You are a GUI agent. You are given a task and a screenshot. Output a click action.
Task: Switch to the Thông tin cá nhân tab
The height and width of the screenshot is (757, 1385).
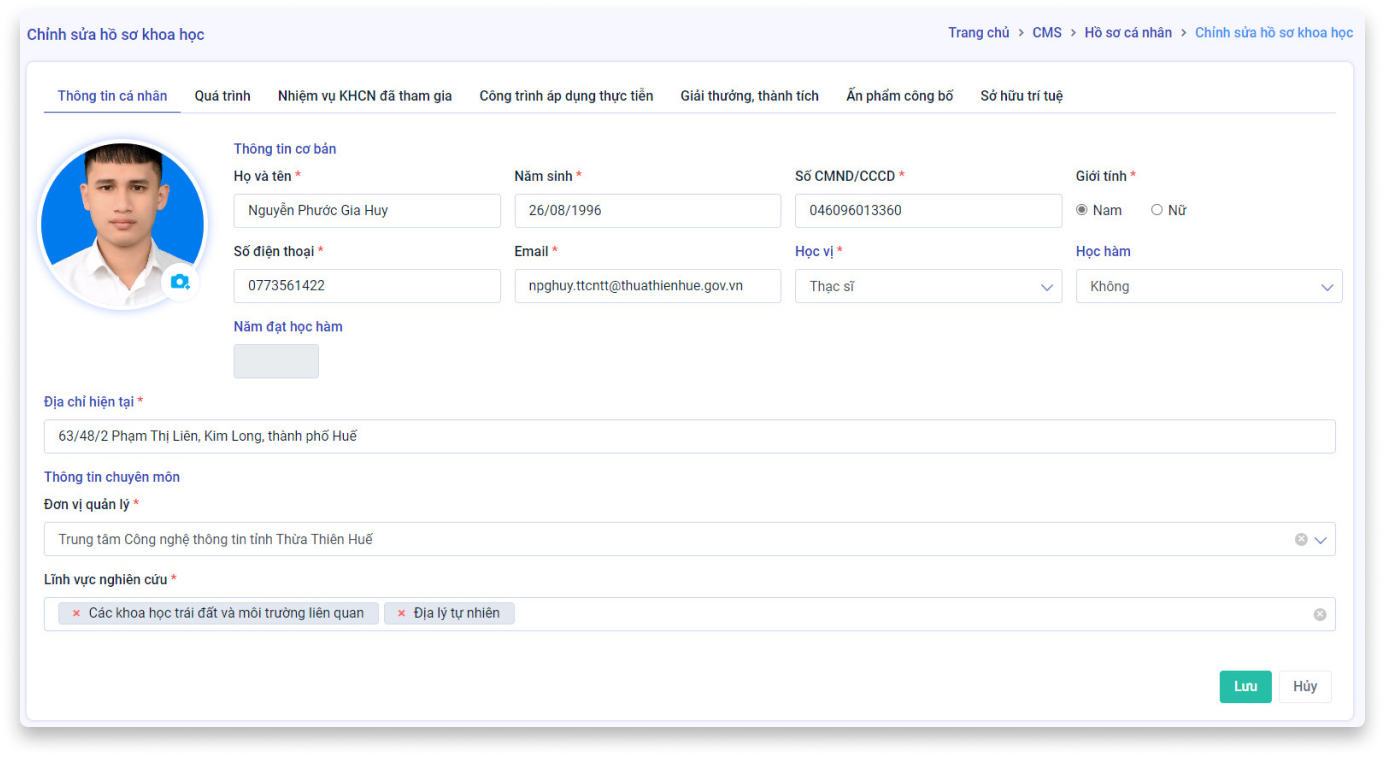pyautogui.click(x=112, y=96)
